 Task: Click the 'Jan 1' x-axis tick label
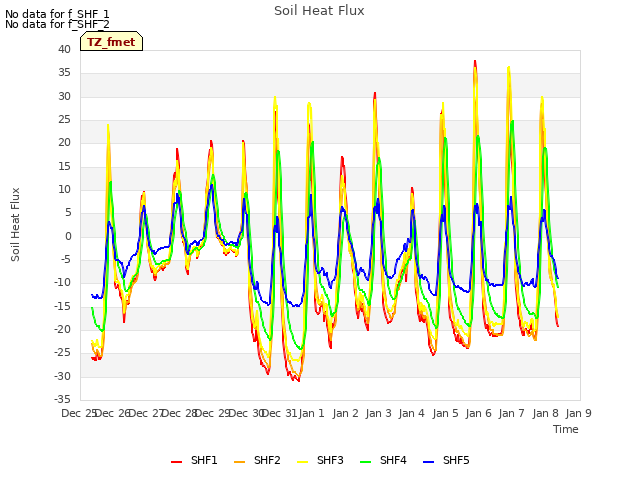tap(311, 413)
